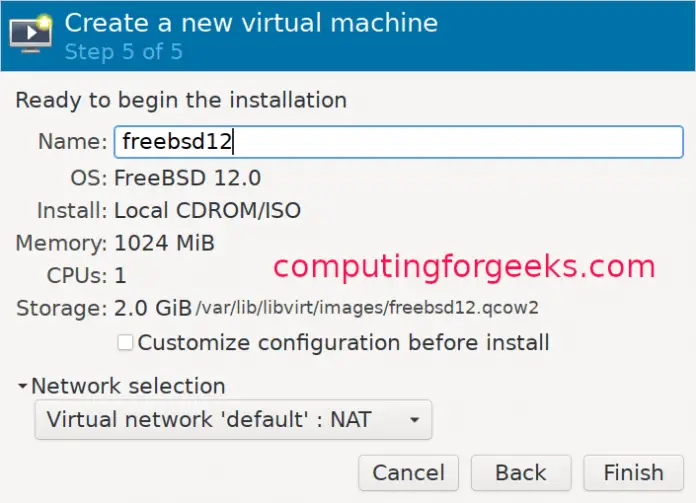Viewport: 696px width, 503px height.
Task: Click the 'Ready to begin the installation' heading
Action: pos(181,100)
